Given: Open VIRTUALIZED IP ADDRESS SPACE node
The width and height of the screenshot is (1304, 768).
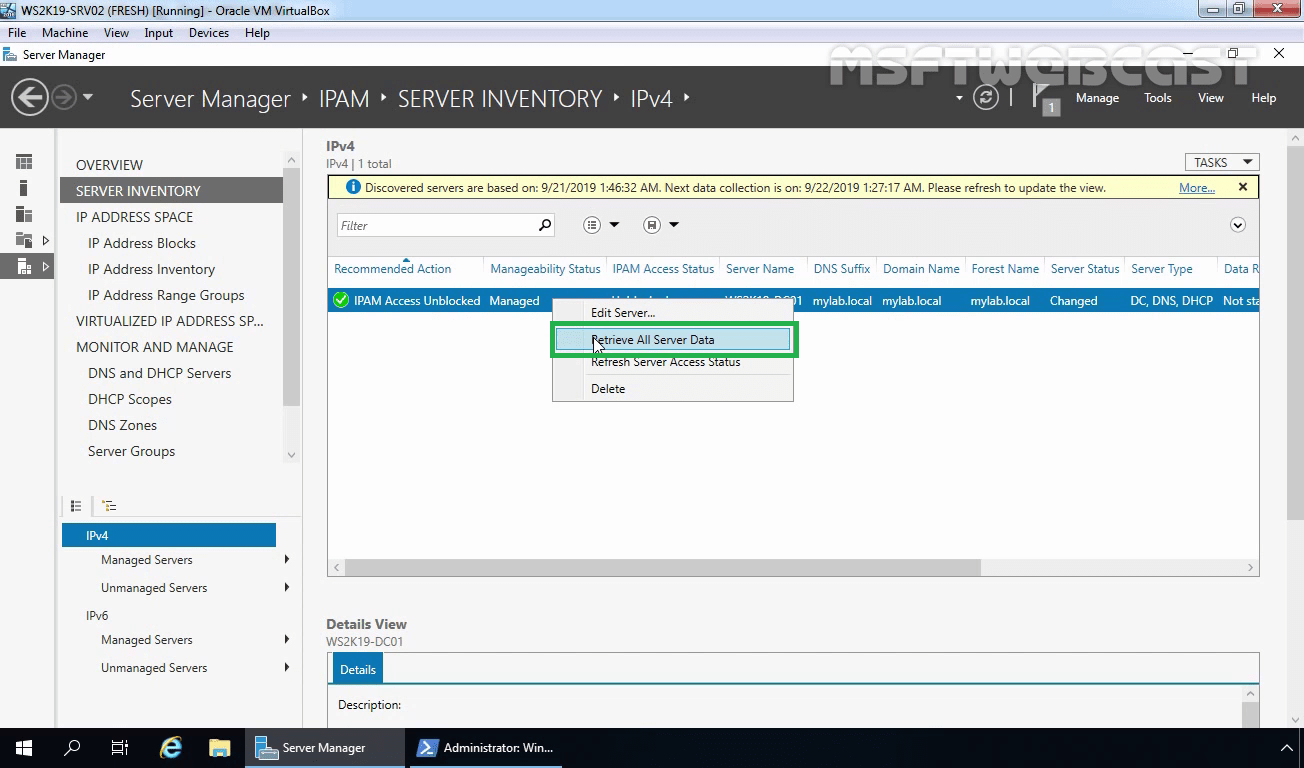Looking at the screenshot, I should pyautogui.click(x=170, y=321).
